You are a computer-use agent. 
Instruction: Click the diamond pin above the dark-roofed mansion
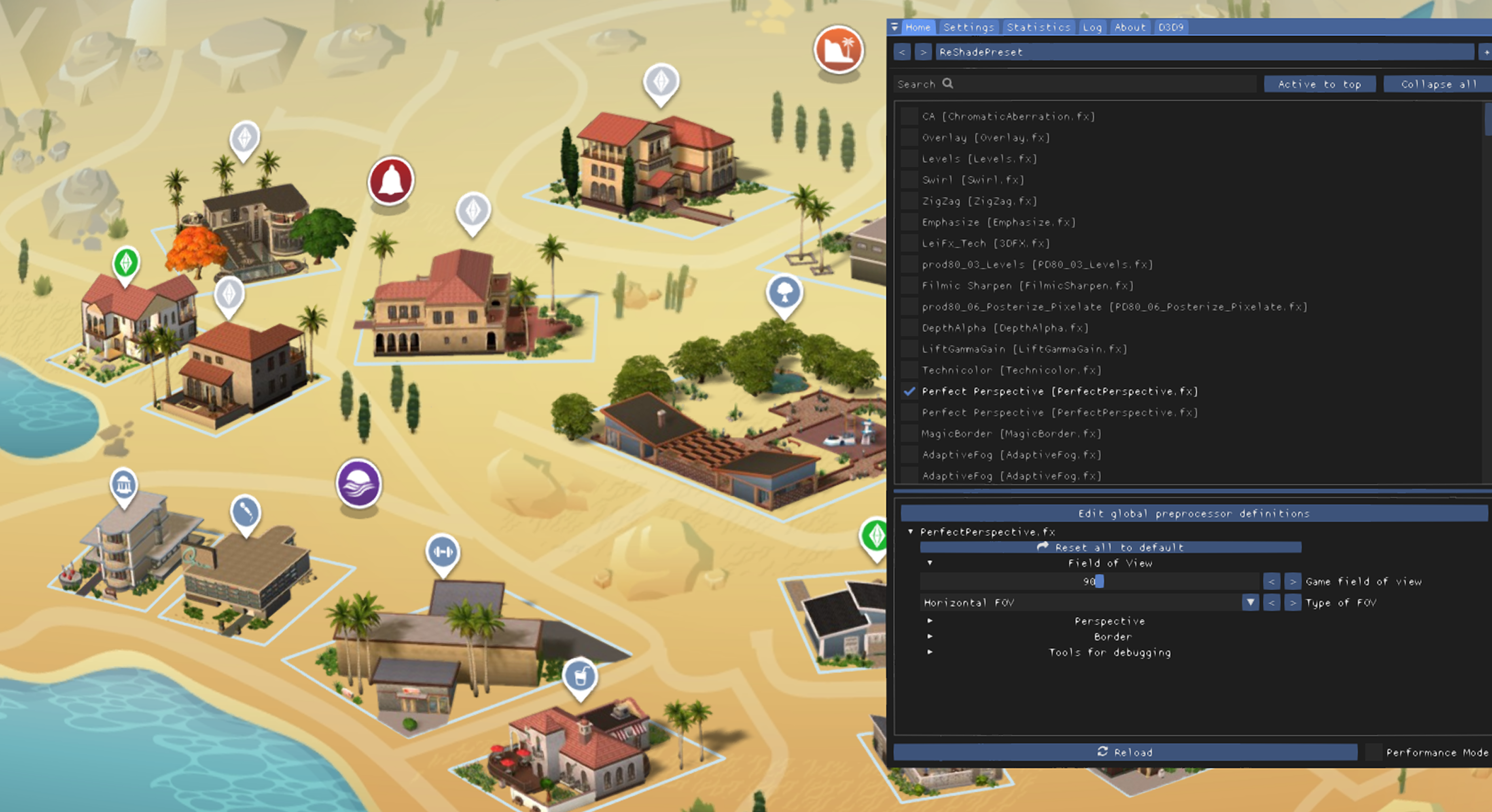[x=244, y=141]
